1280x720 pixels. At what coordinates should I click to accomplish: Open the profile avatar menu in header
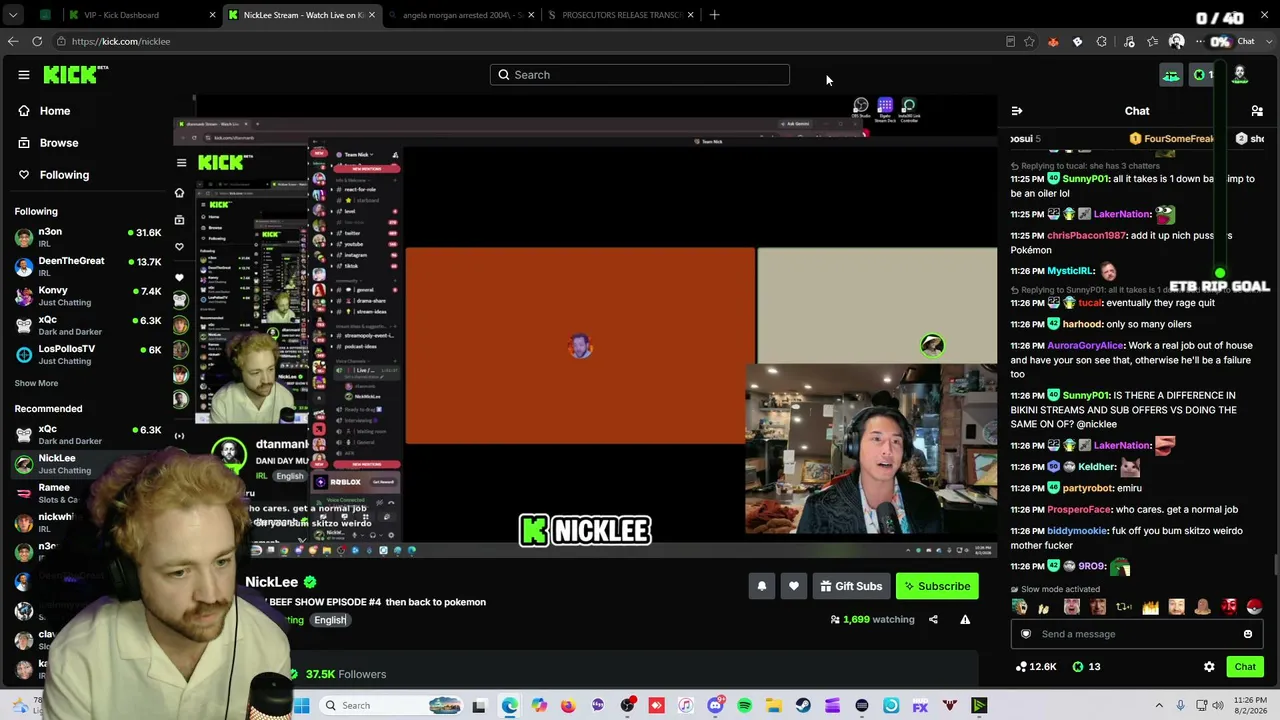pyautogui.click(x=1240, y=75)
